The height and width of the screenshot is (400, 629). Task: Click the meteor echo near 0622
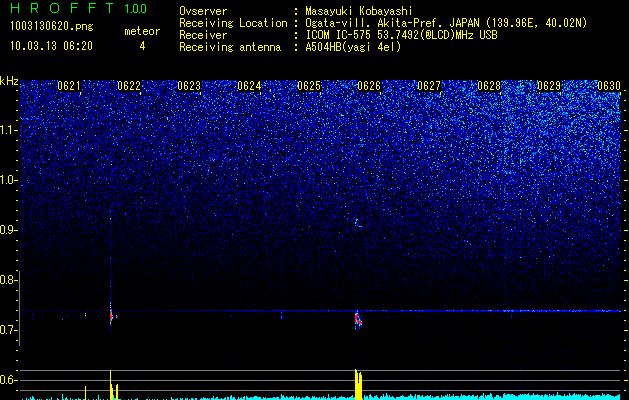pos(112,316)
